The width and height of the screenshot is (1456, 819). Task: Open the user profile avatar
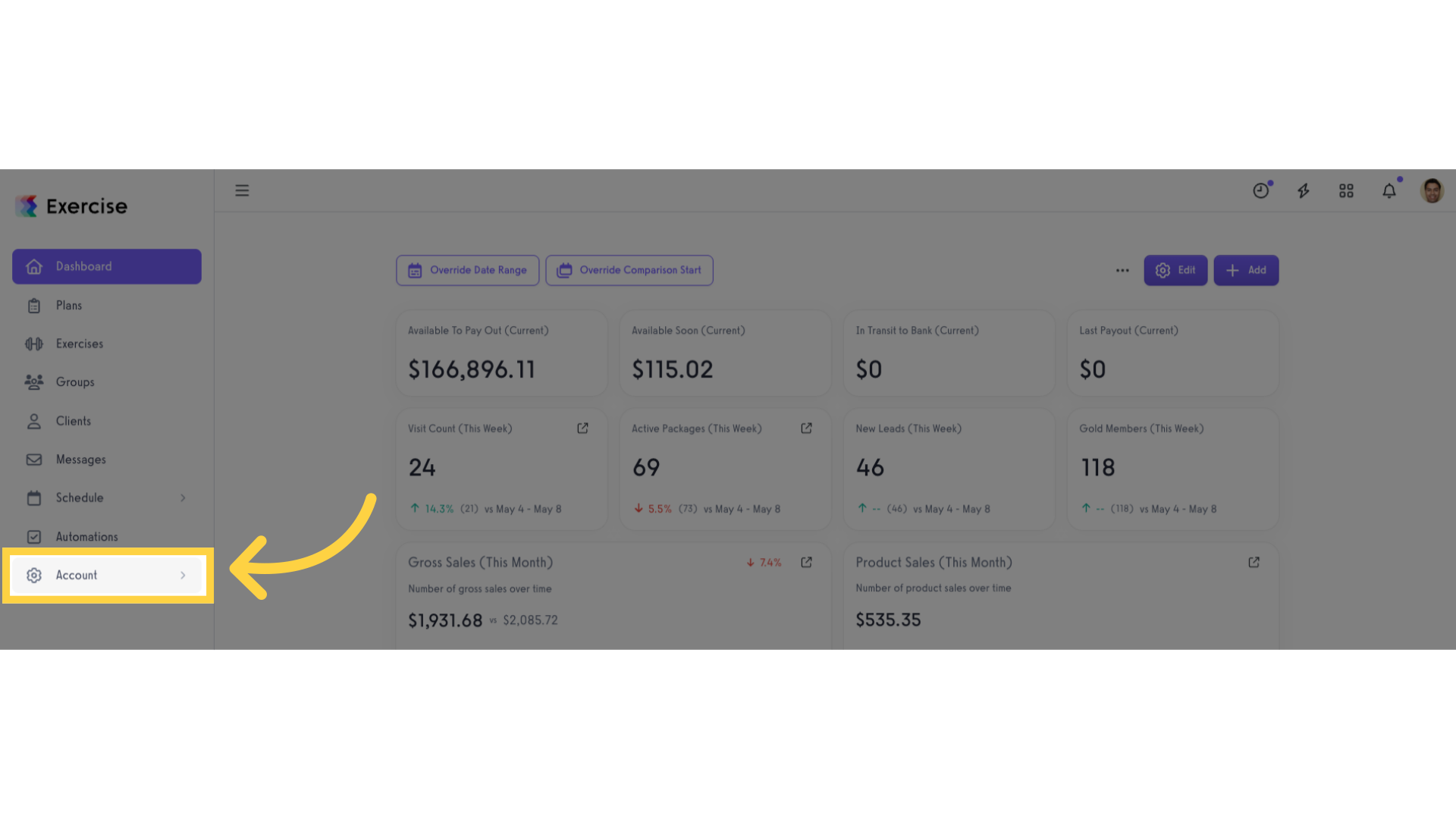[x=1432, y=191]
